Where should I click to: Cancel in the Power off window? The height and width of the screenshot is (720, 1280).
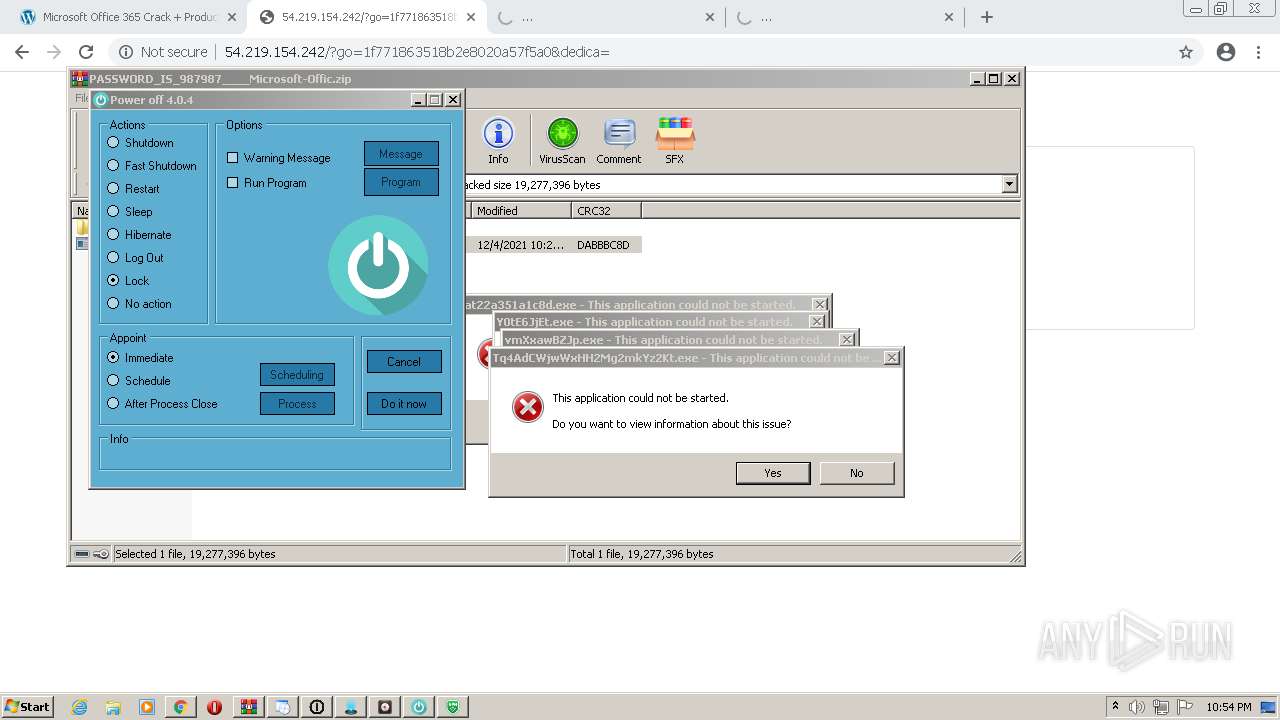pos(404,362)
